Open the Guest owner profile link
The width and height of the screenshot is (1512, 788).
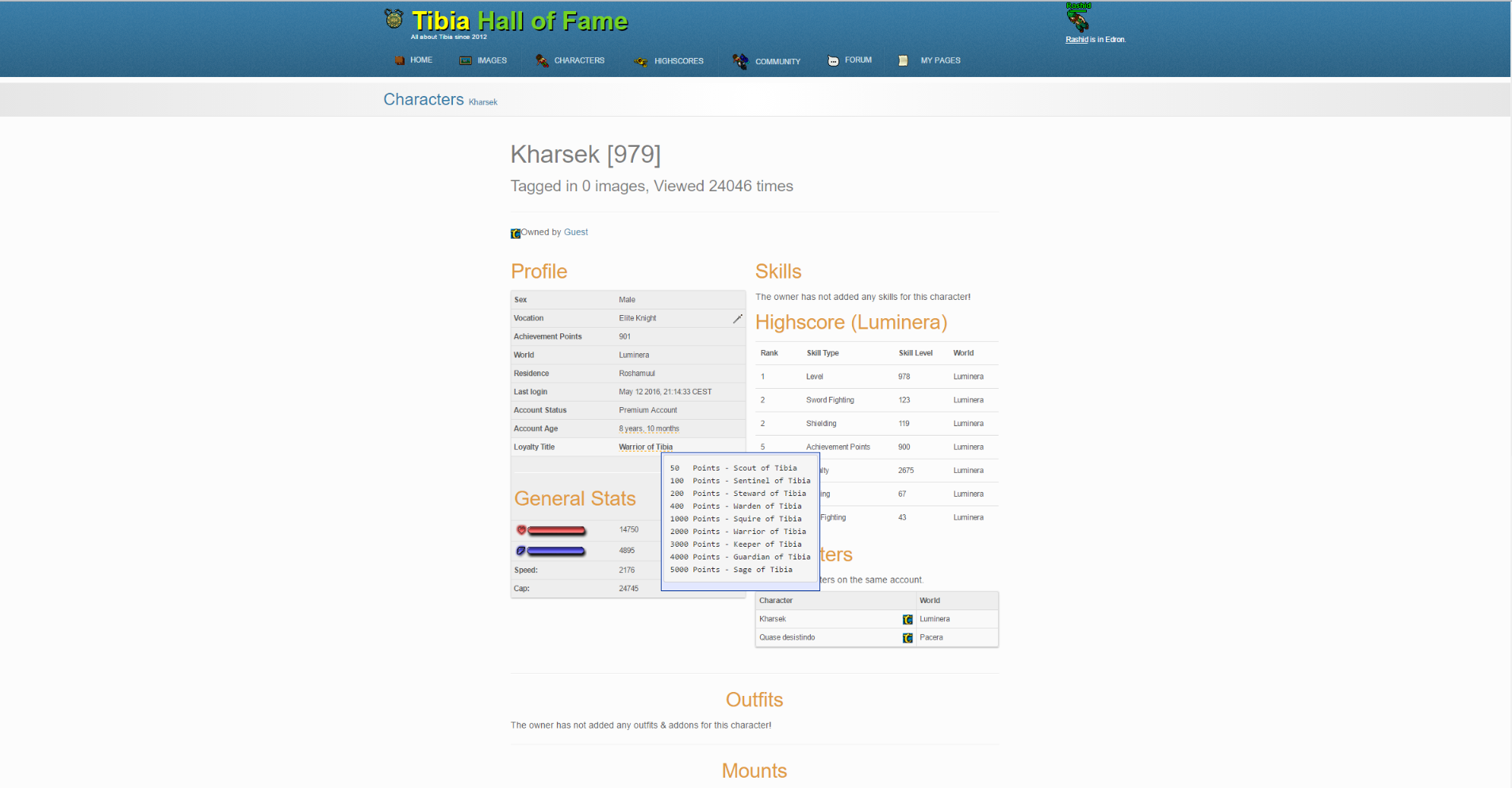(x=575, y=233)
